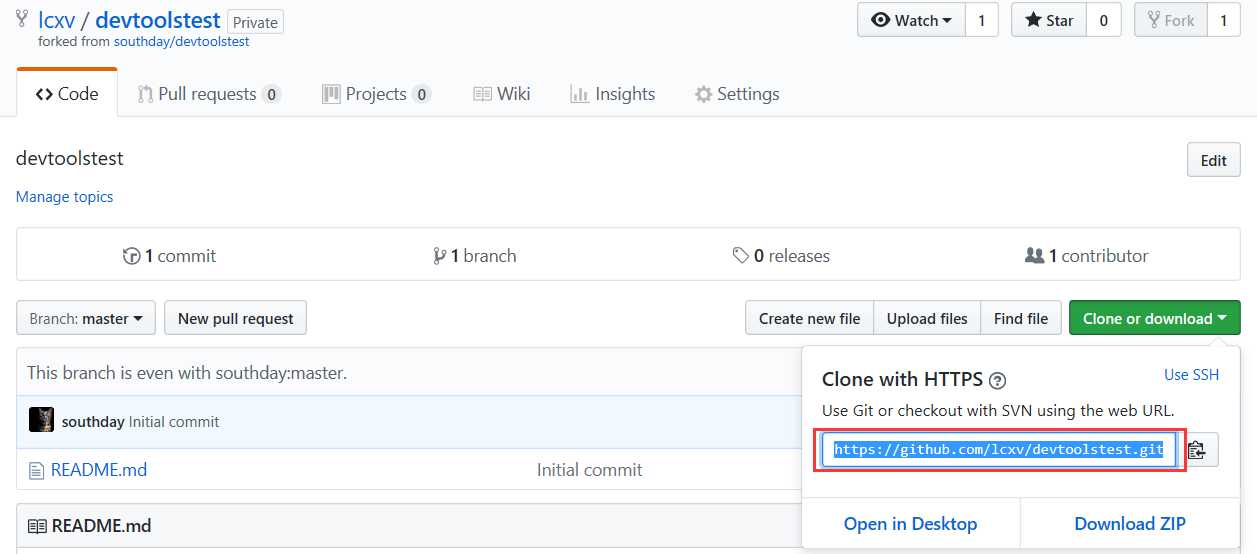Select the README.md file icon in file list
Screen dimensions: 1257x554
pos(36,470)
